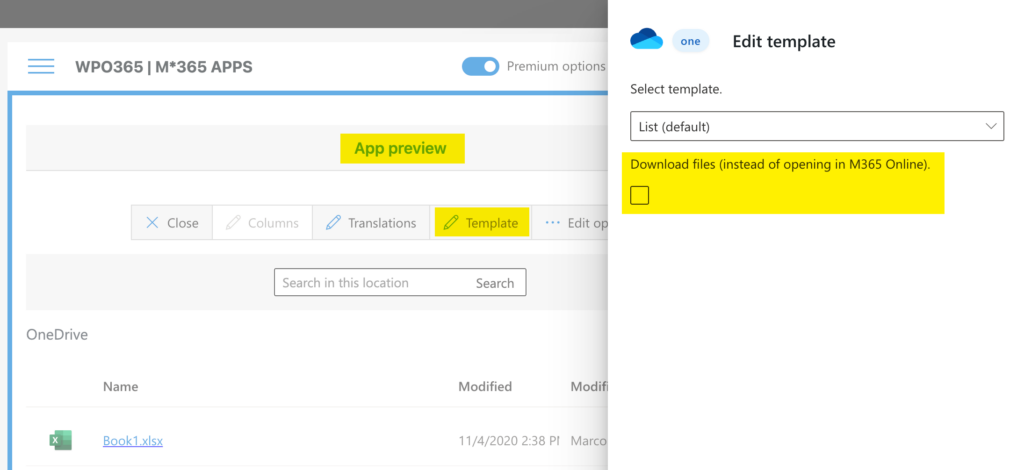Open the Translations toolbar item
This screenshot has width=1024, height=470.
370,223
